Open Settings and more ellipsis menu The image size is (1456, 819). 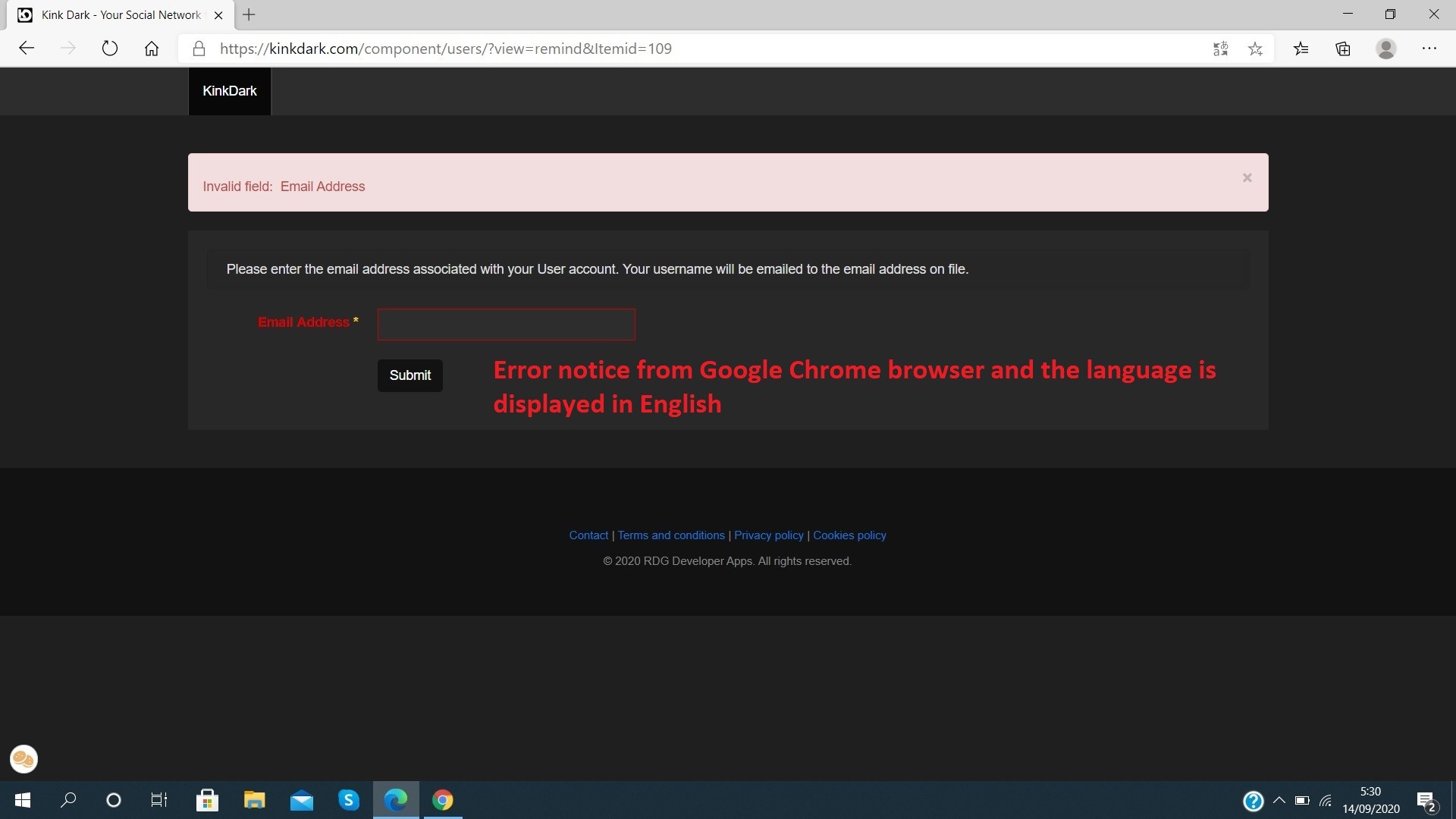tap(1429, 49)
